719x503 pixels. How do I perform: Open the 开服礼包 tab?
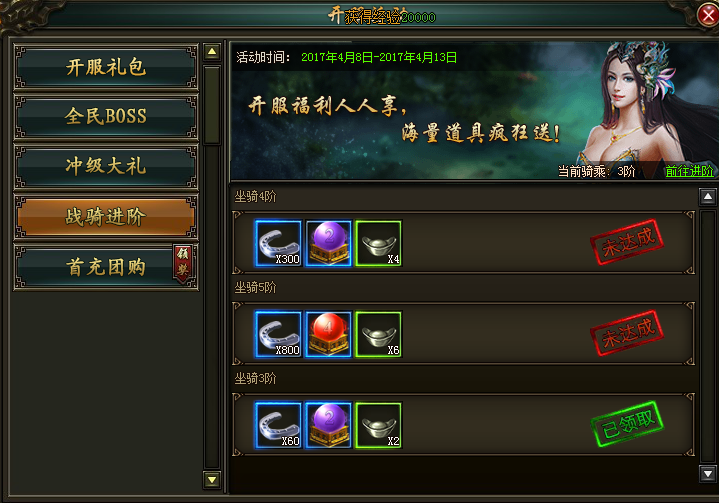106,67
